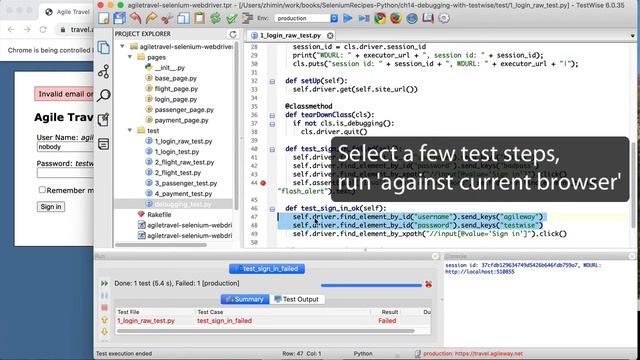Screen dimensions: 640x360
Task: Collapse the pages folder
Action: coord(130,57)
